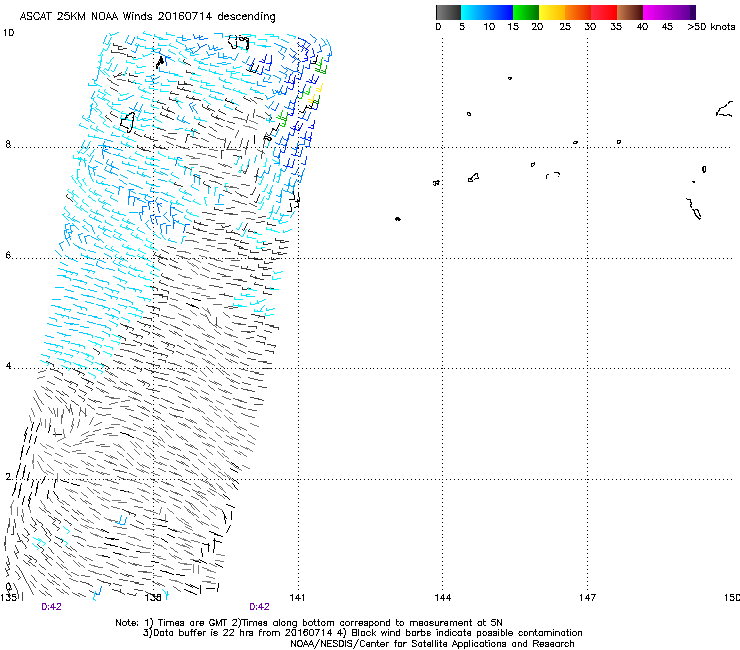Image resolution: width=740 pixels, height=650 pixels.
Task: Click longitude axis label '141'
Action: (x=297, y=598)
